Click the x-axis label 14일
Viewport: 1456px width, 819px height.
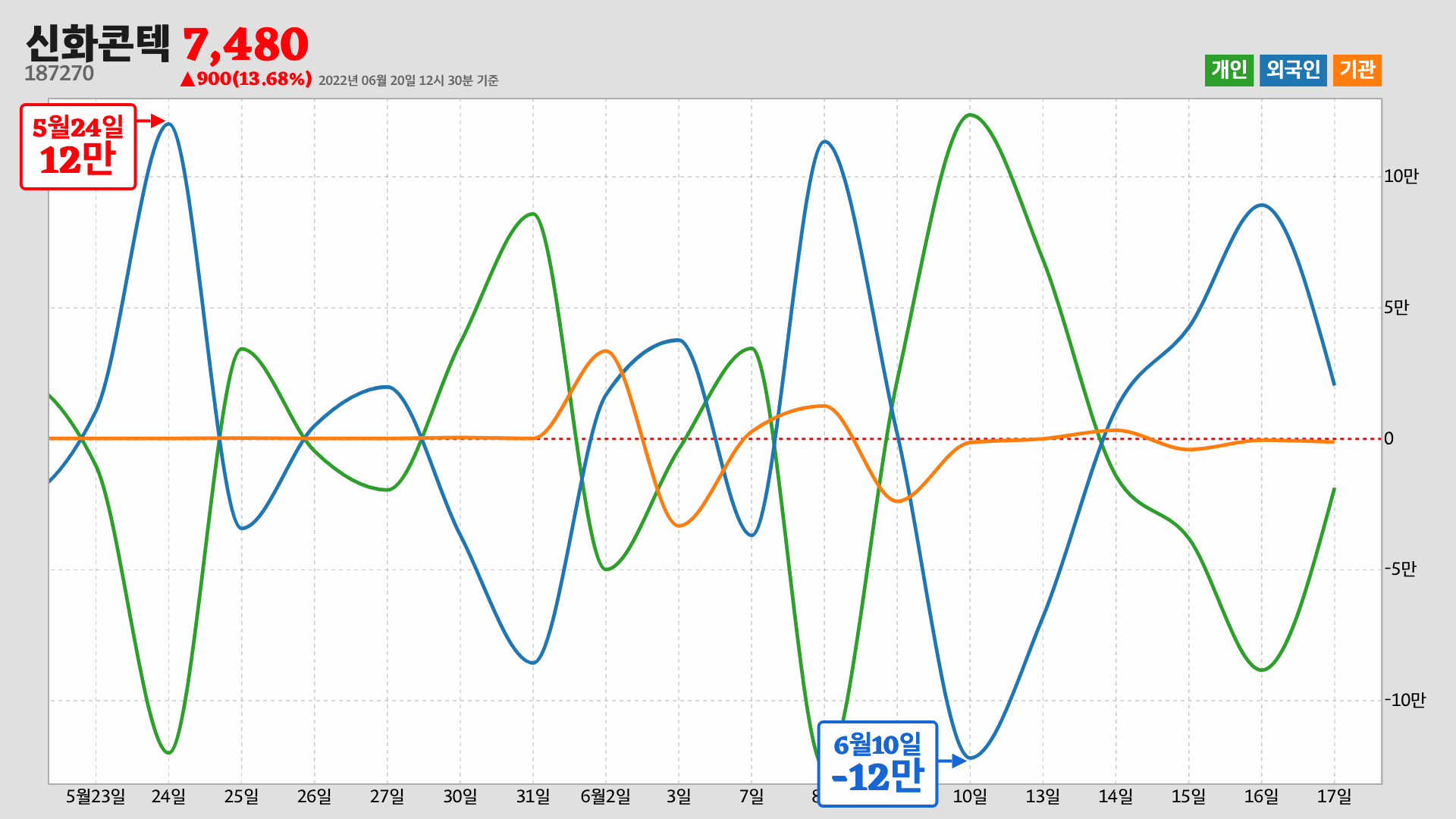(1116, 796)
